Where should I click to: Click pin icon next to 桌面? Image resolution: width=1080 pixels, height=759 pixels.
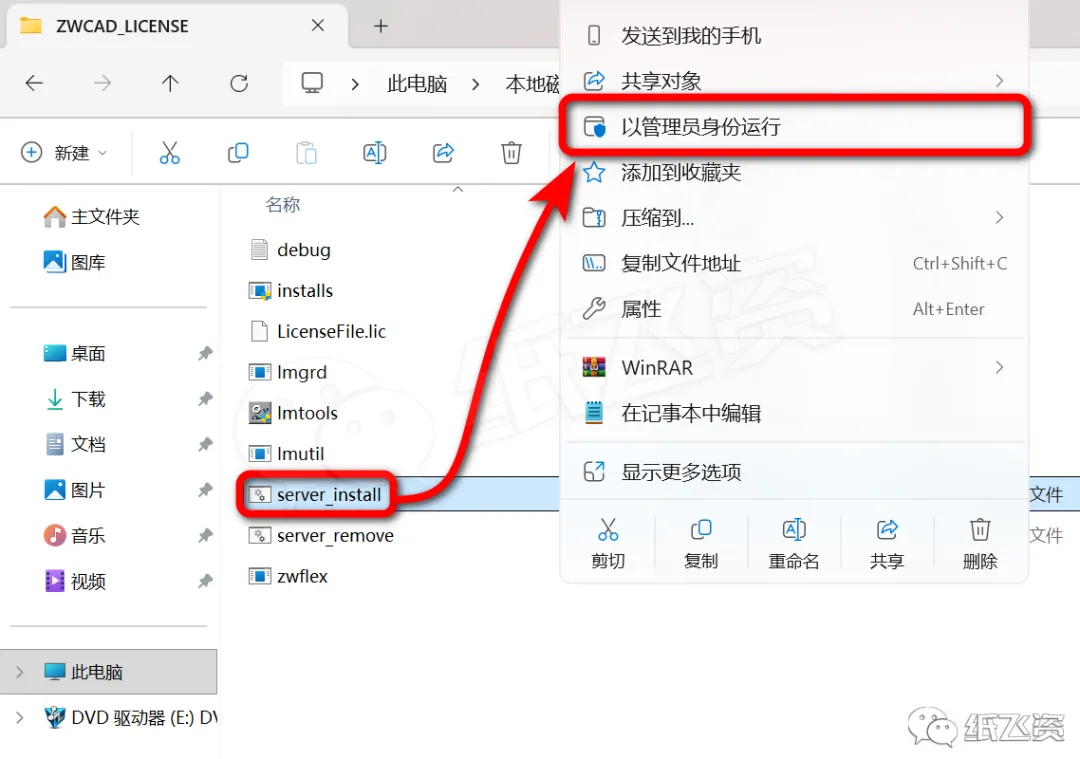click(205, 354)
